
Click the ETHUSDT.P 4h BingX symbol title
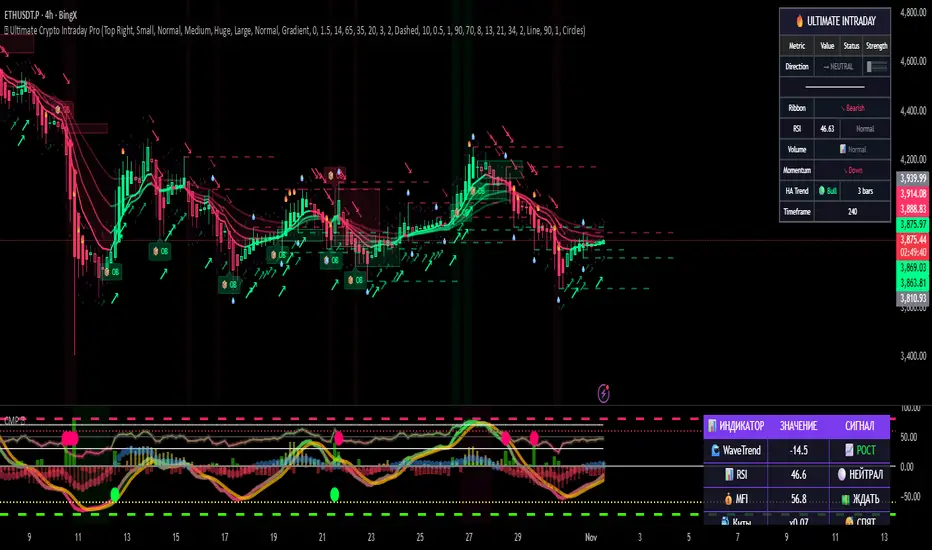40,15
